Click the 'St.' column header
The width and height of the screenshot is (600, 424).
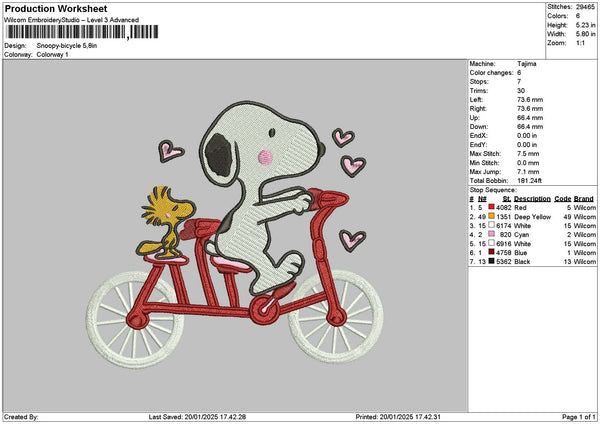pos(507,199)
